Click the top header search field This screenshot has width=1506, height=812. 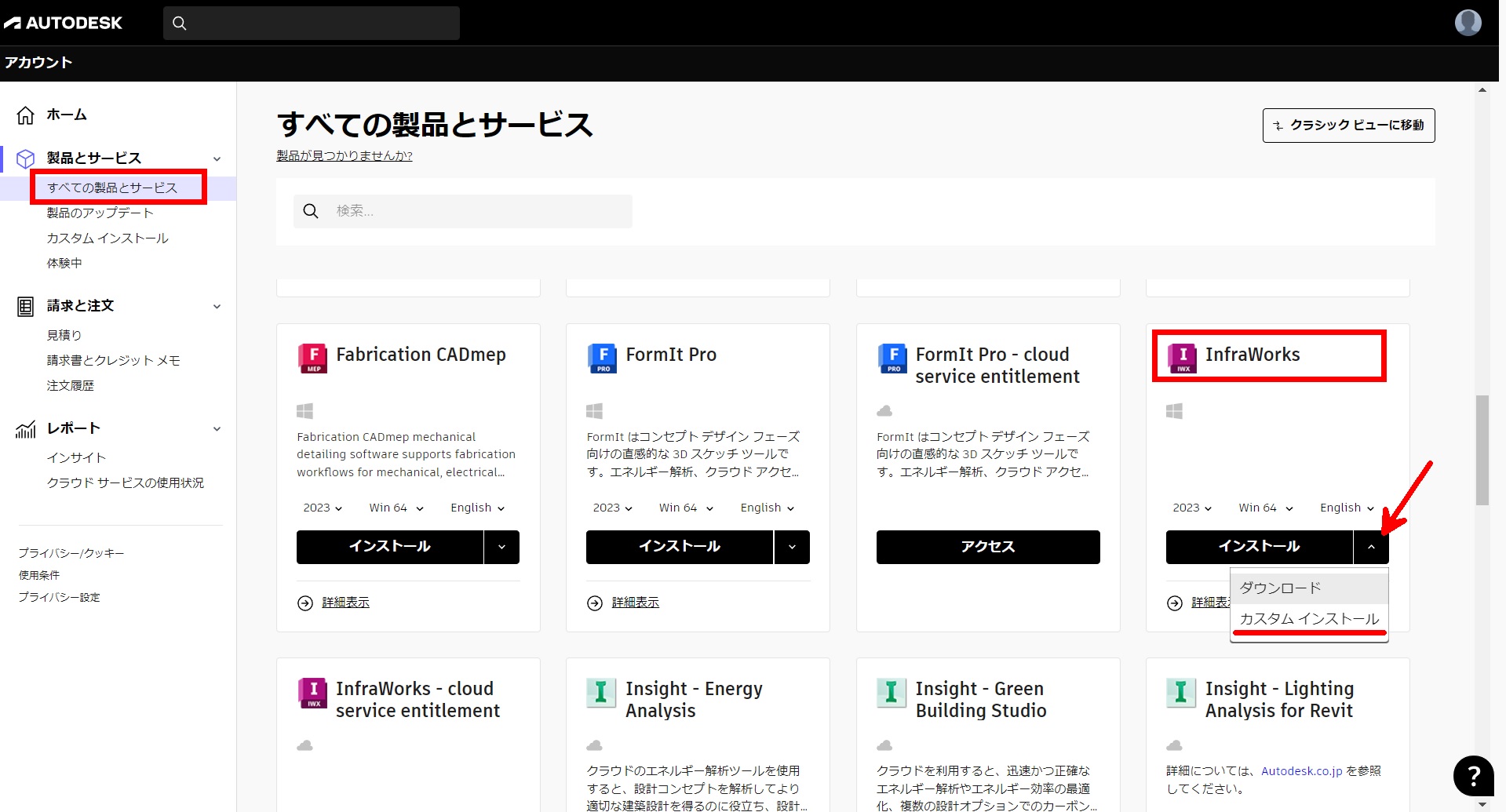(312, 24)
